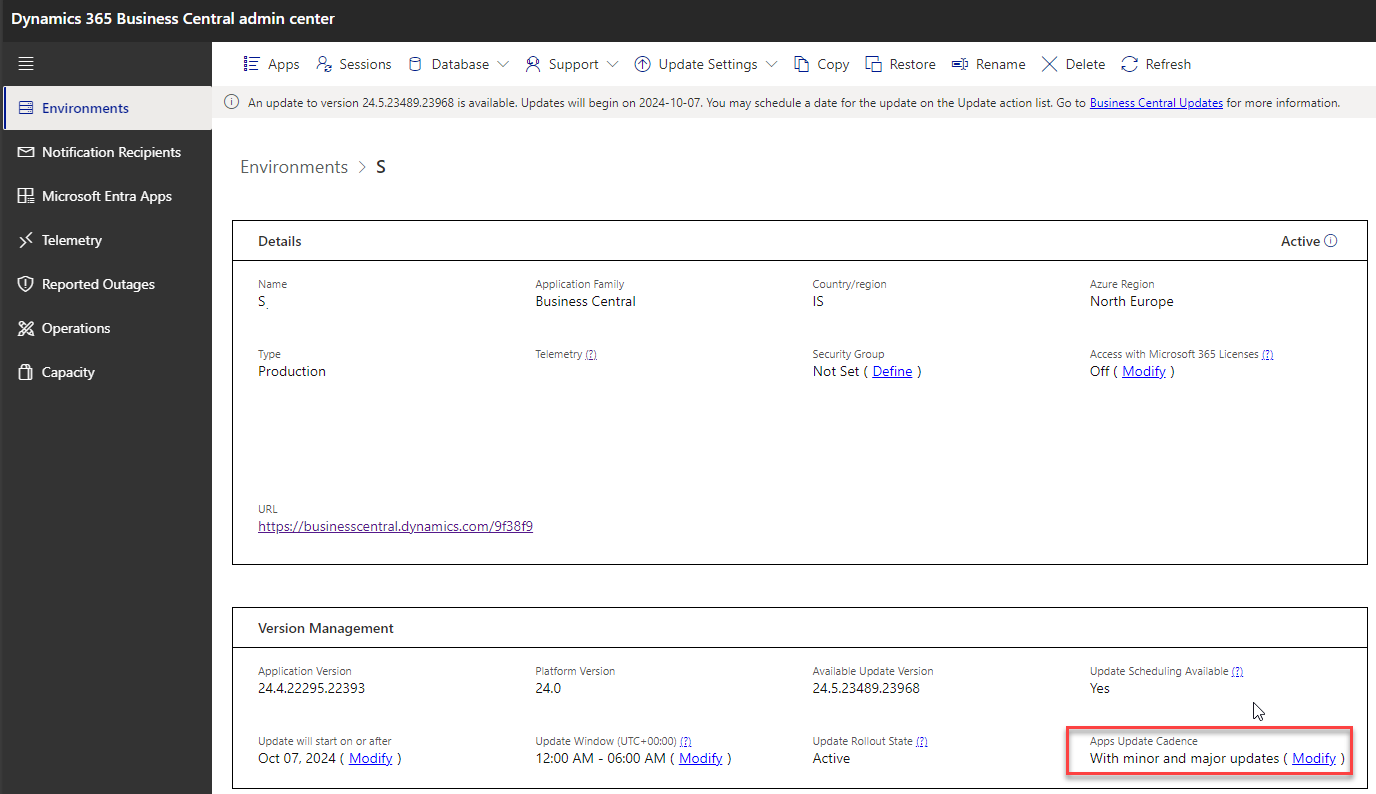Click Environments in the breadcrumb
Screen dimensions: 1376x794
click(x=294, y=167)
